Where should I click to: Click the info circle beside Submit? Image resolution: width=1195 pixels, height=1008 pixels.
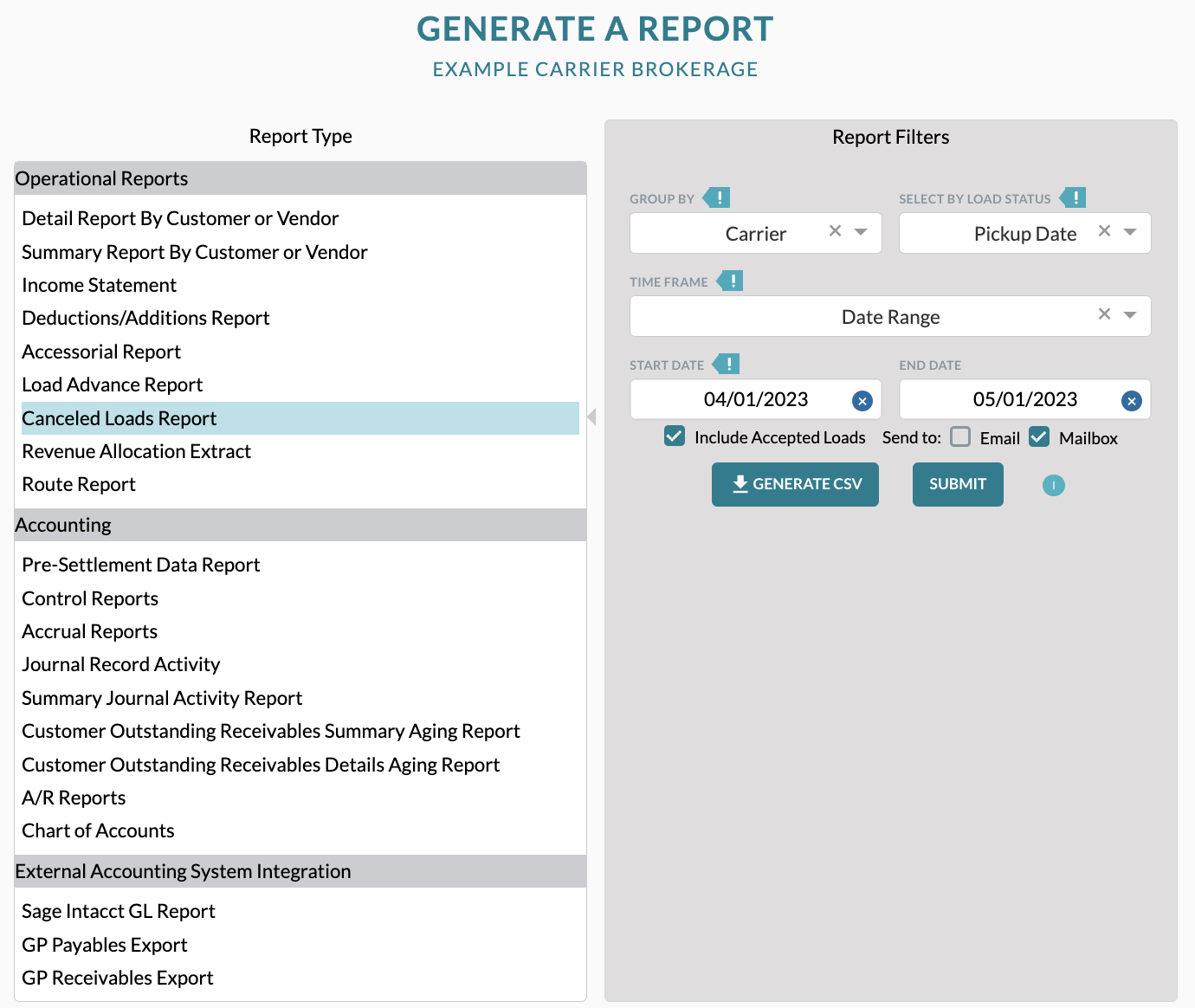[x=1053, y=485]
